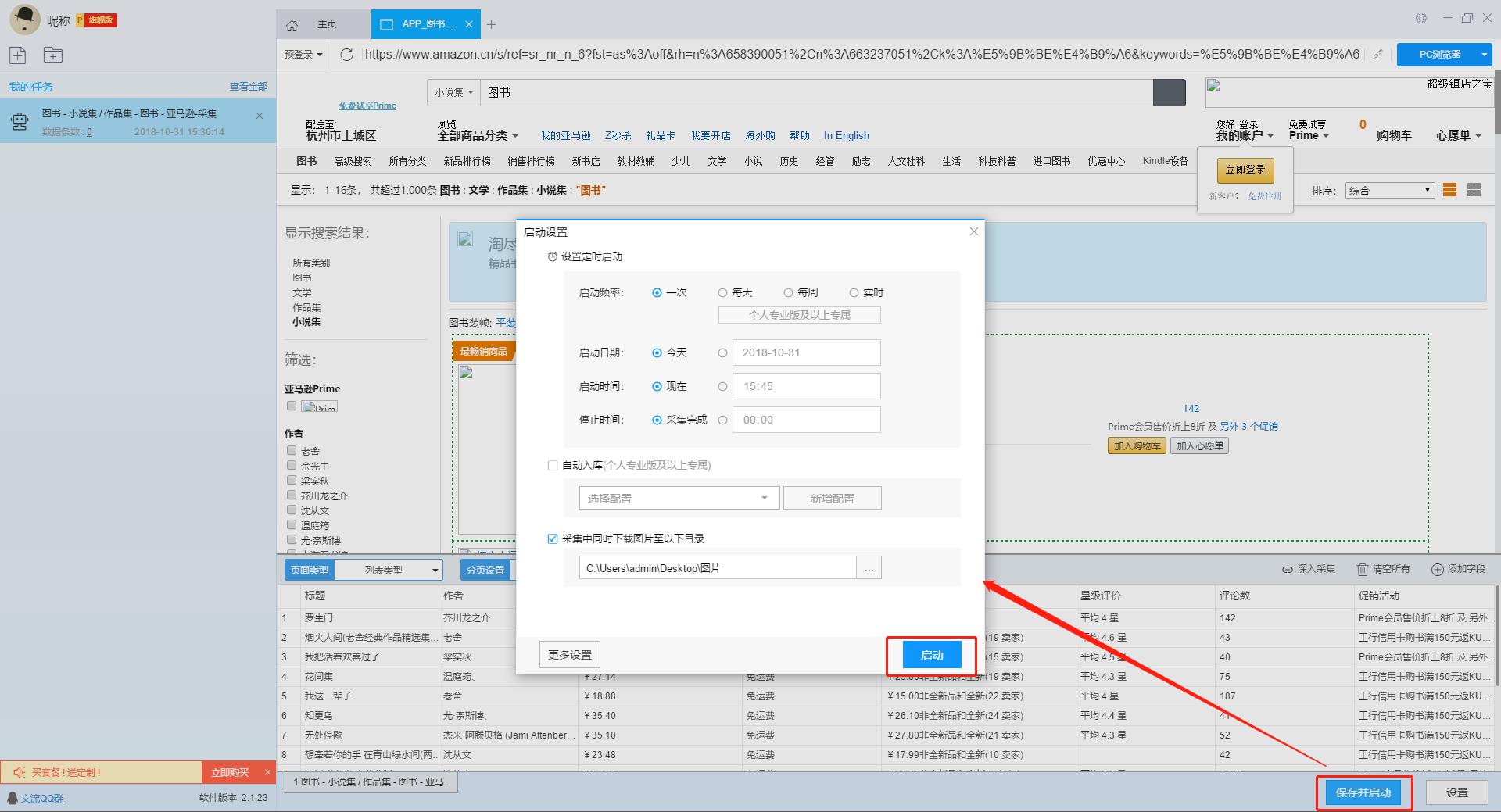1501x812 pixels.
Task: Open the 排序 综合 dropdown
Action: coord(1389,190)
